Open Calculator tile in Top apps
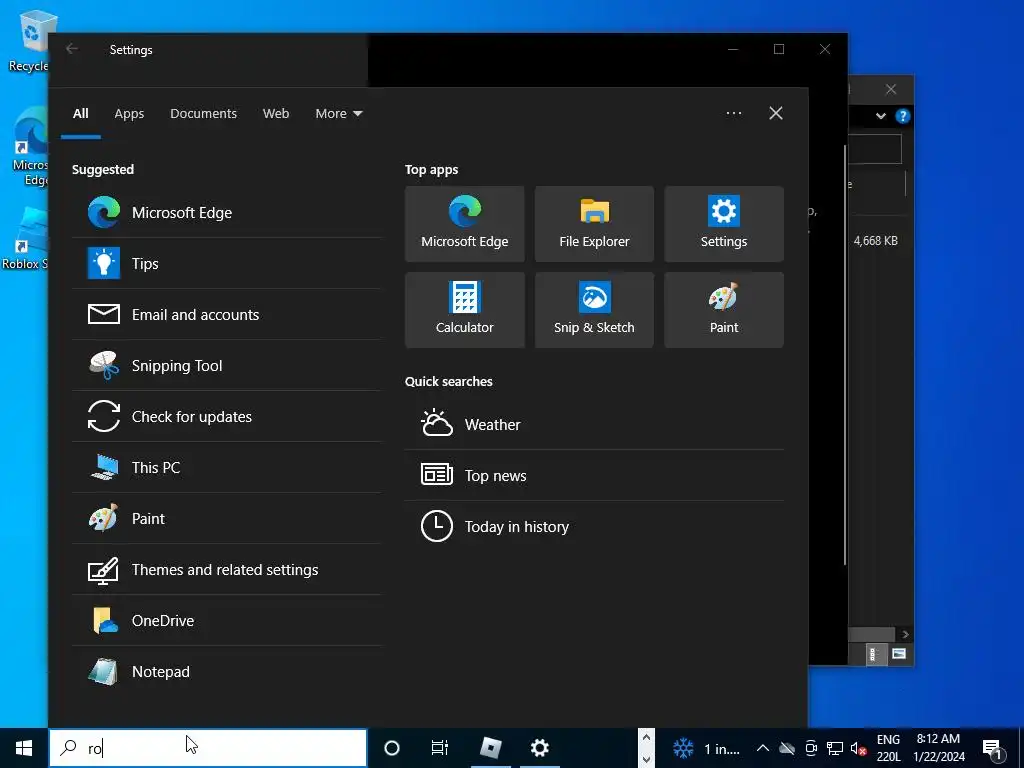Viewport: 1024px width, 768px height. 464,310
